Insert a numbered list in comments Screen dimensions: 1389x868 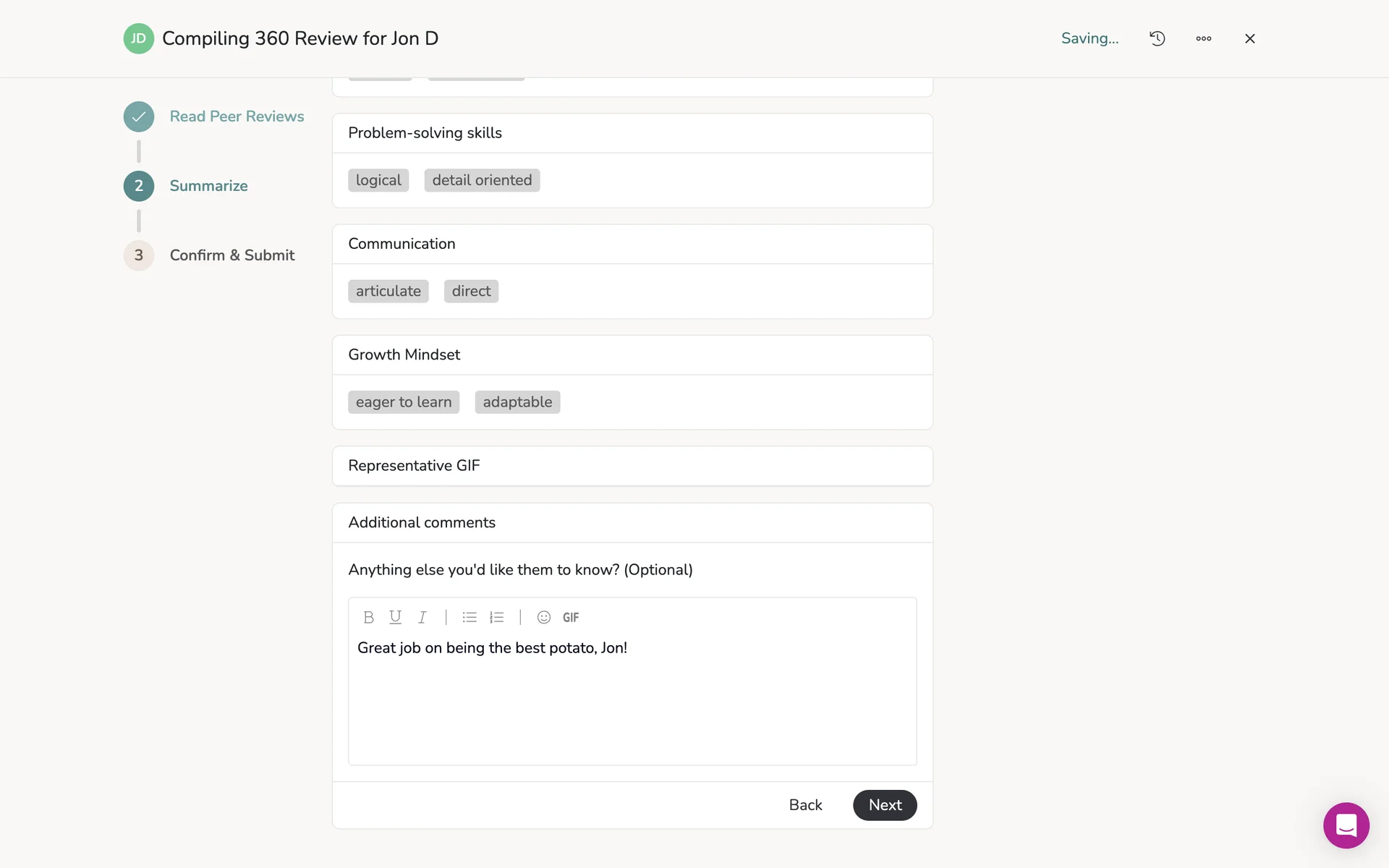[x=496, y=617]
